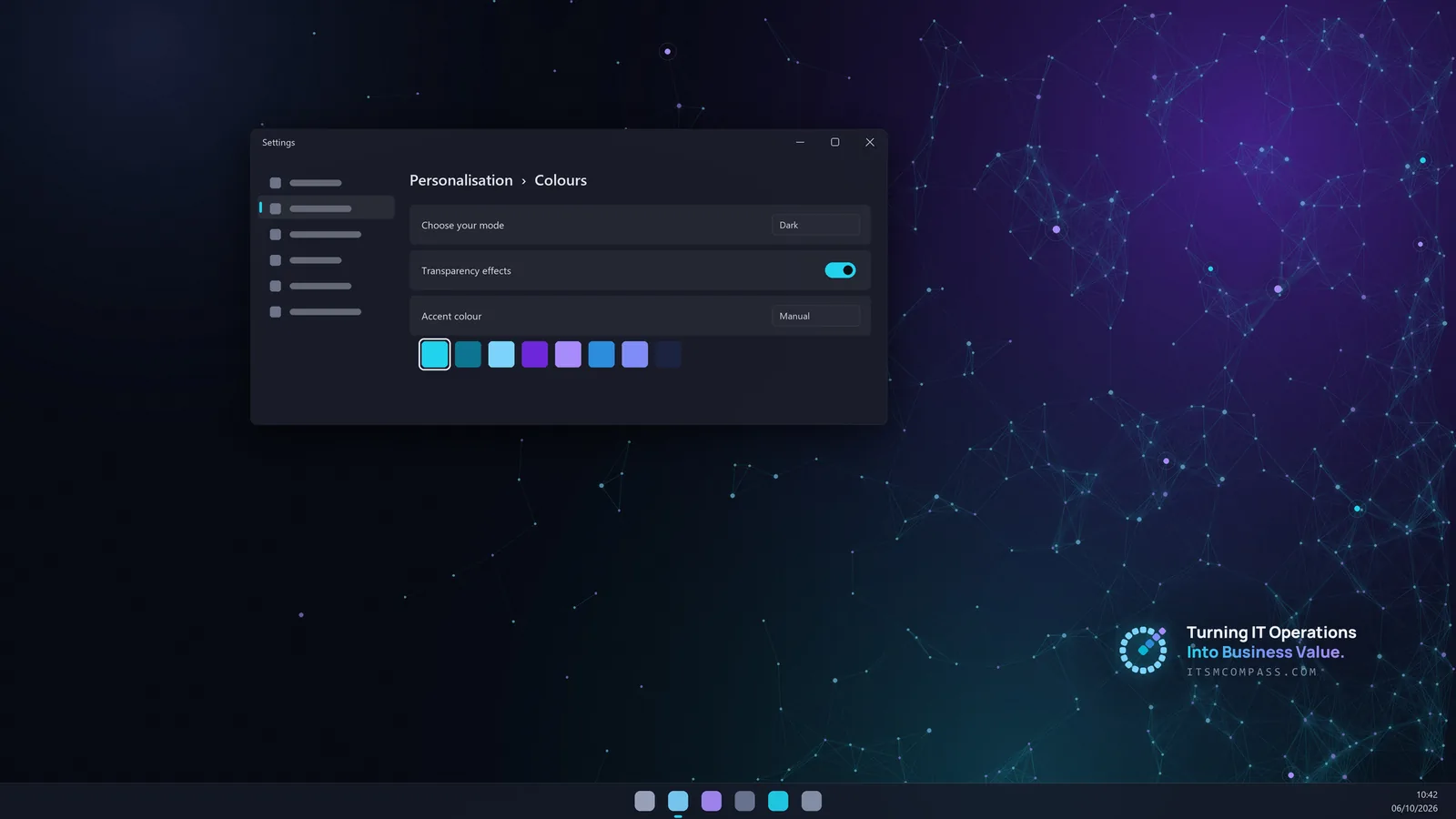Click the 'Choose your mode' label
The height and width of the screenshot is (819, 1456).
tap(462, 225)
